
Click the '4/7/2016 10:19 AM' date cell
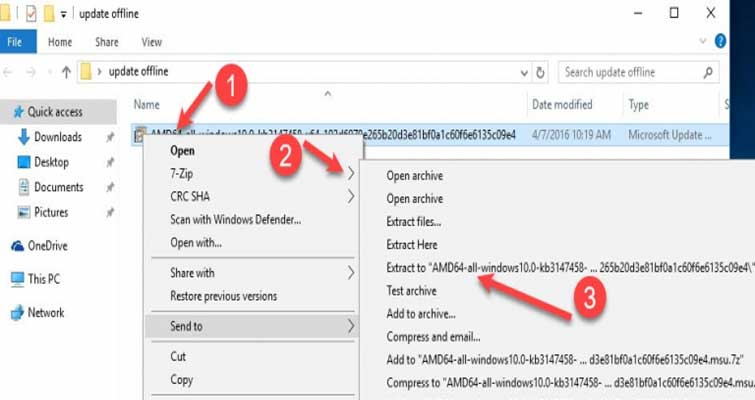[x=571, y=135]
